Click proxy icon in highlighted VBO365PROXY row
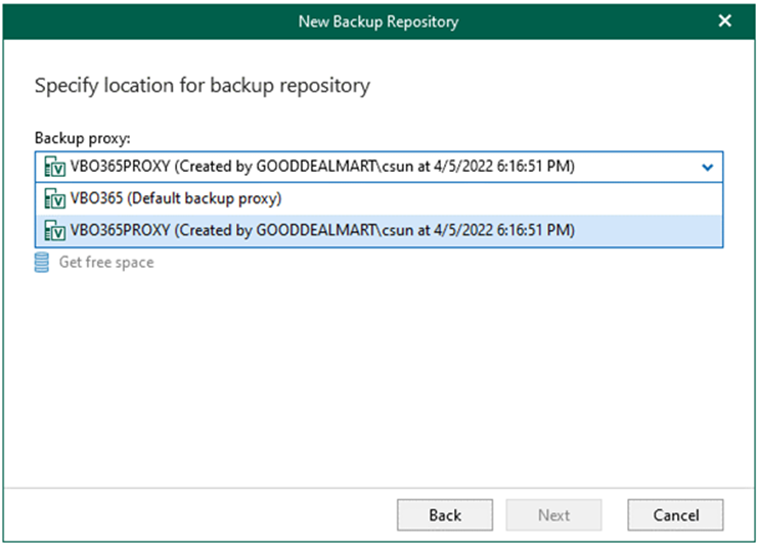The height and width of the screenshot is (545, 757). click(x=55, y=231)
